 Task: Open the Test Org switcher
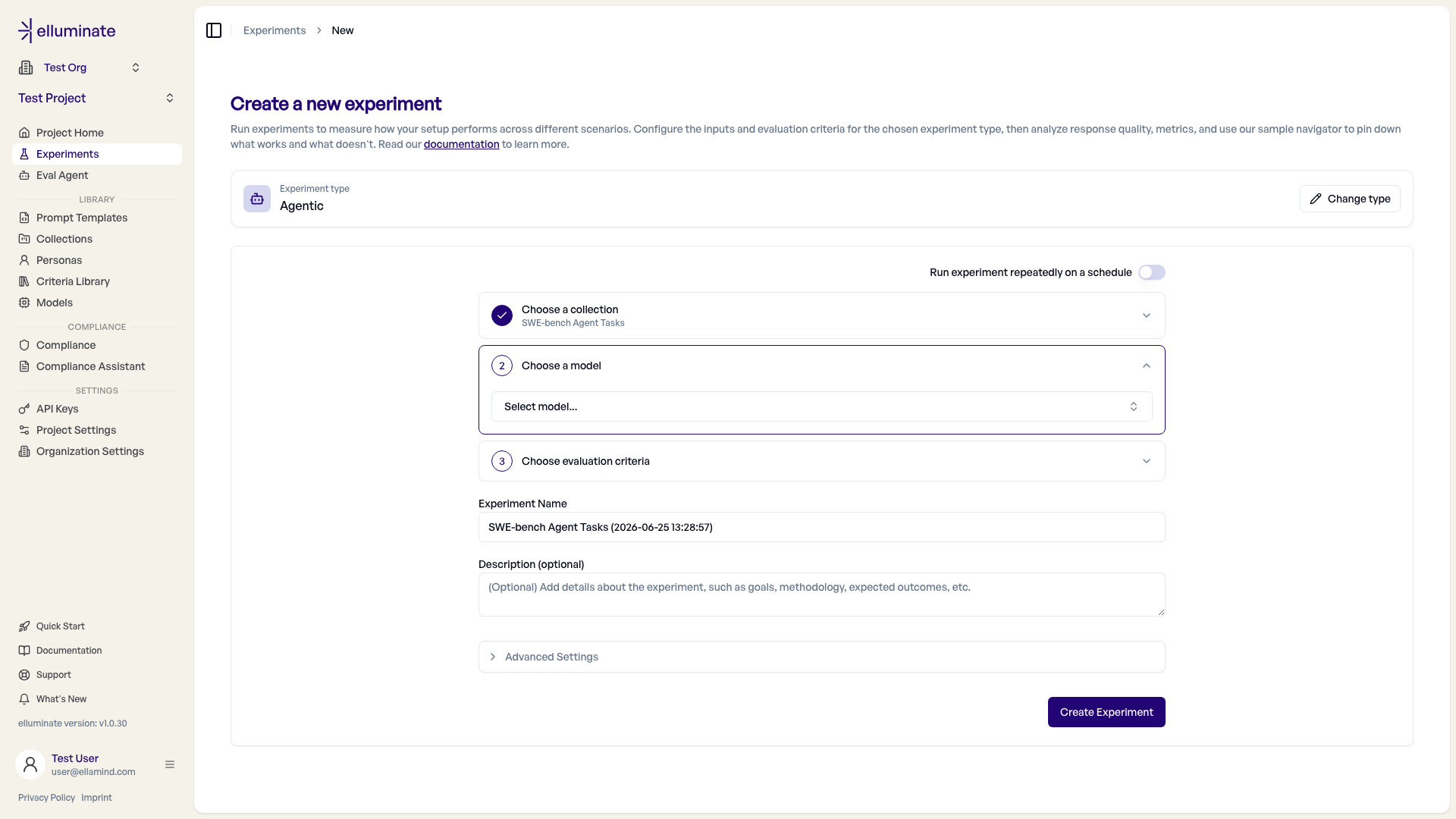coord(80,67)
